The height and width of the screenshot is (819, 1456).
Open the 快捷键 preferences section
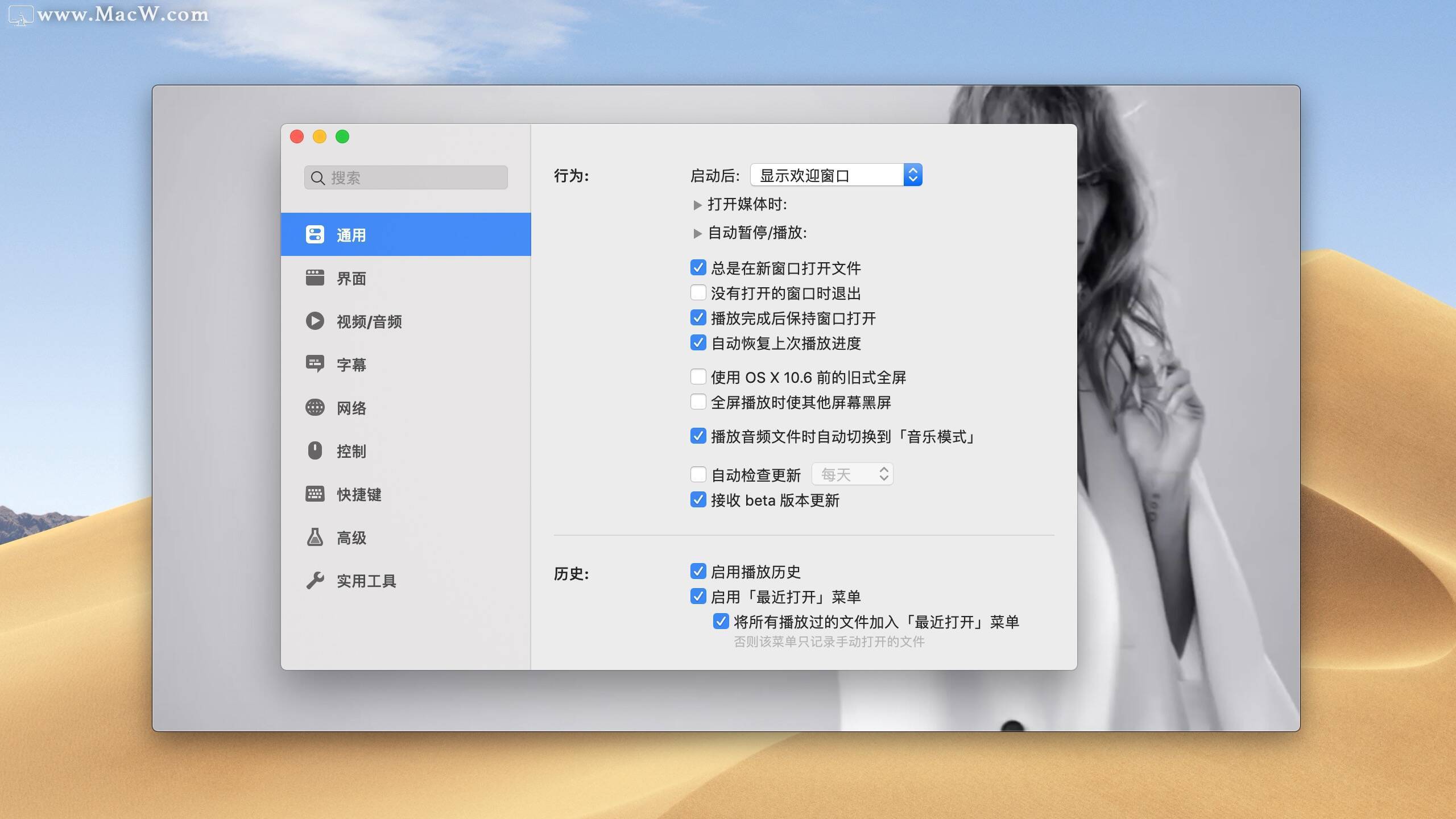point(406,494)
